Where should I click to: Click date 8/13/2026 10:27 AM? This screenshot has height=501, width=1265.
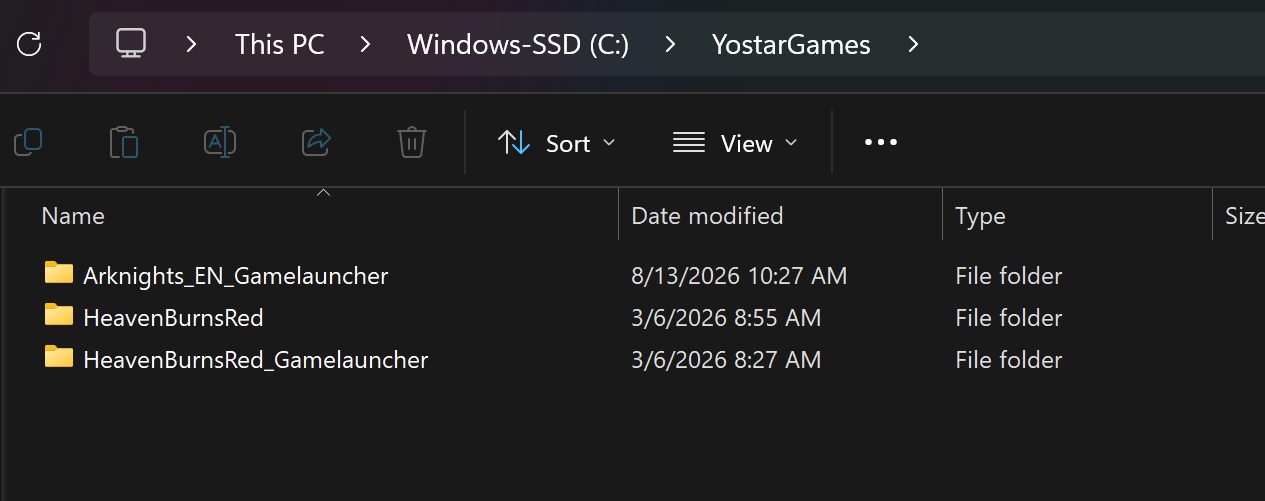click(739, 275)
